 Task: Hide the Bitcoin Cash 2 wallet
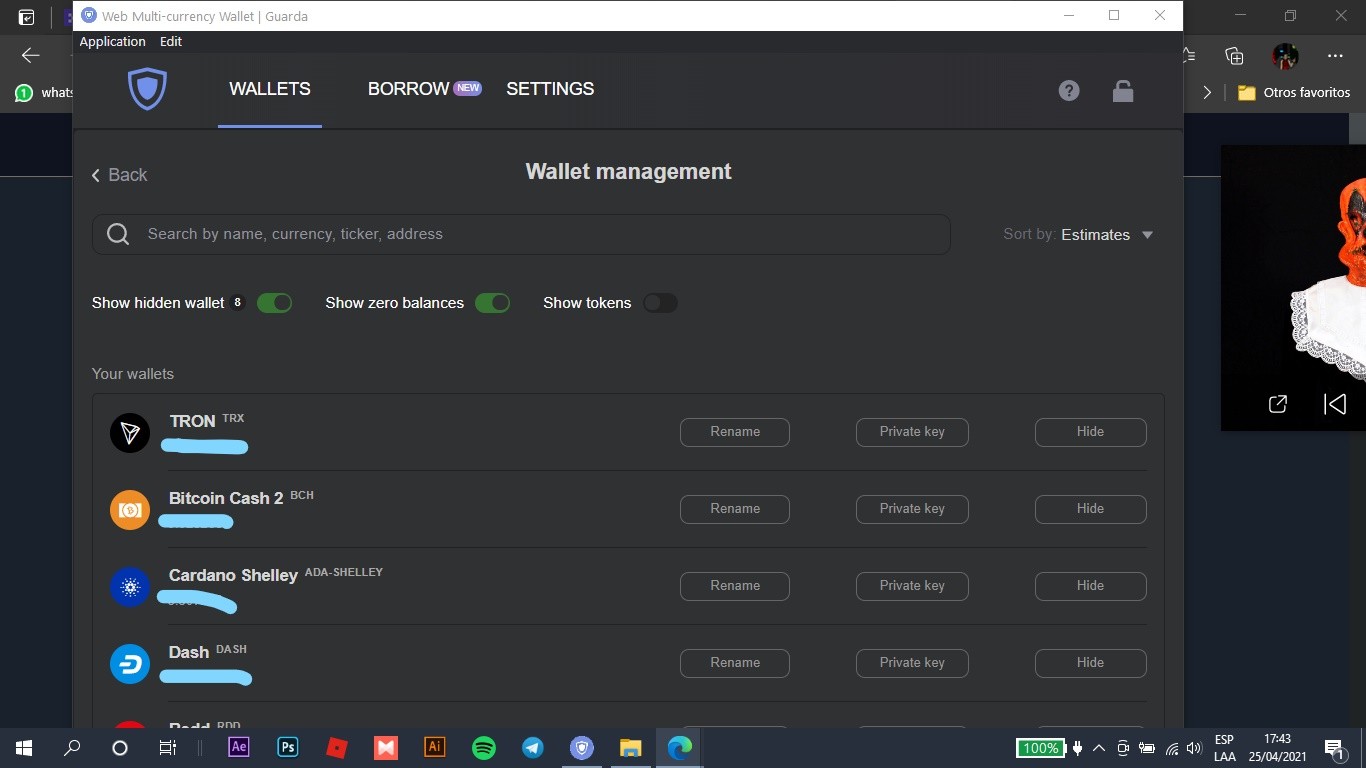[x=1090, y=509]
